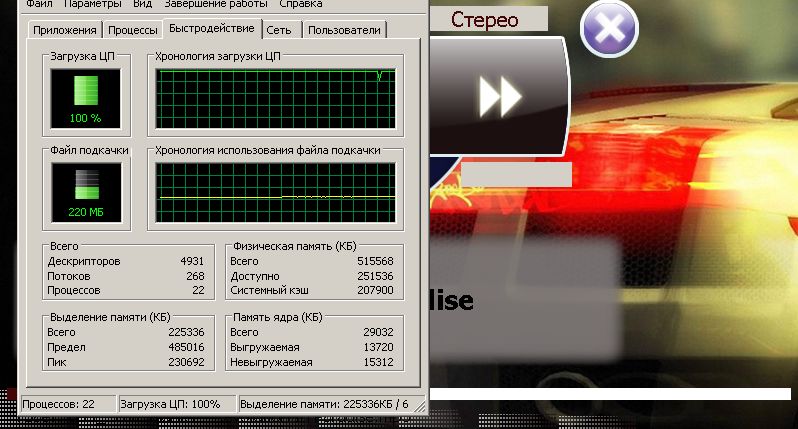Open the Файл menu
The height and width of the screenshot is (429, 798).
[x=39, y=4]
